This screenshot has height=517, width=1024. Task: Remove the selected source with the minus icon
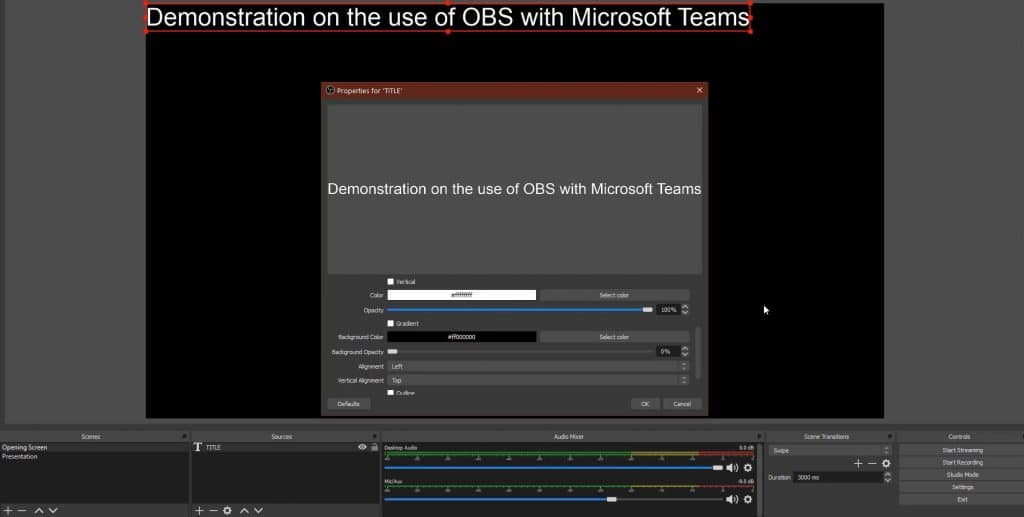213,510
